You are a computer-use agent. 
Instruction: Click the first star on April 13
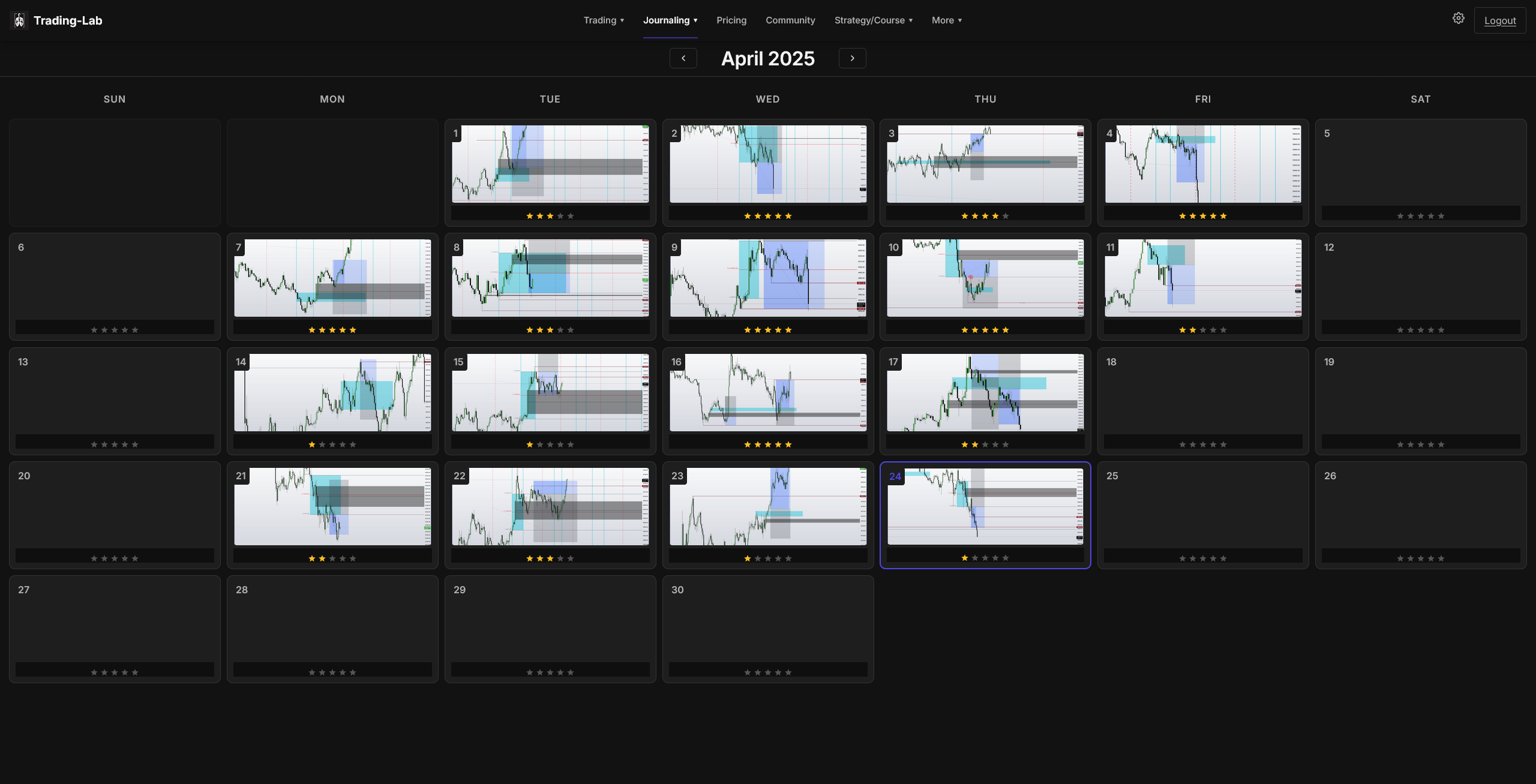tap(94, 444)
